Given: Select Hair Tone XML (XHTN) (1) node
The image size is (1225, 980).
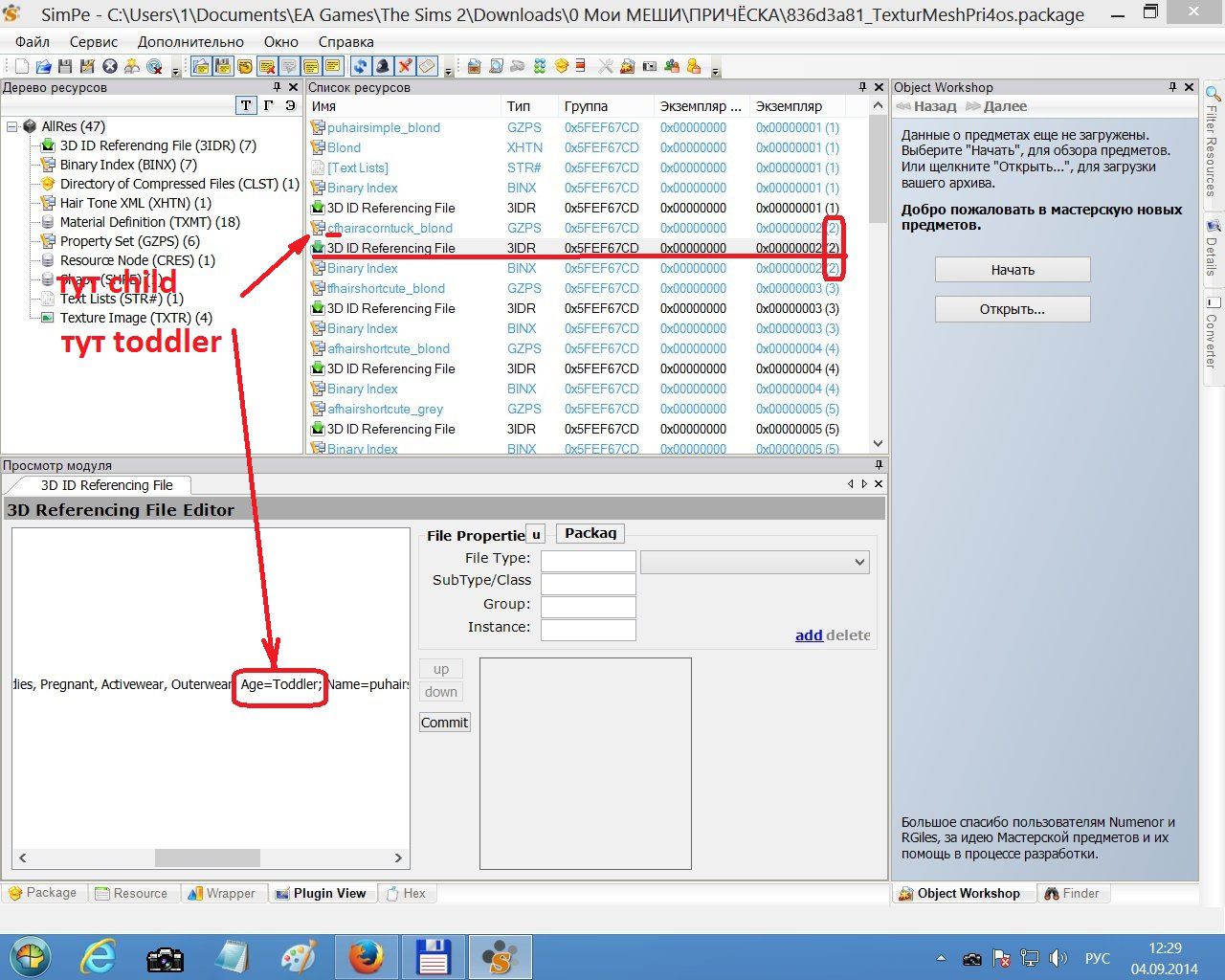Looking at the screenshot, I should pos(136,203).
